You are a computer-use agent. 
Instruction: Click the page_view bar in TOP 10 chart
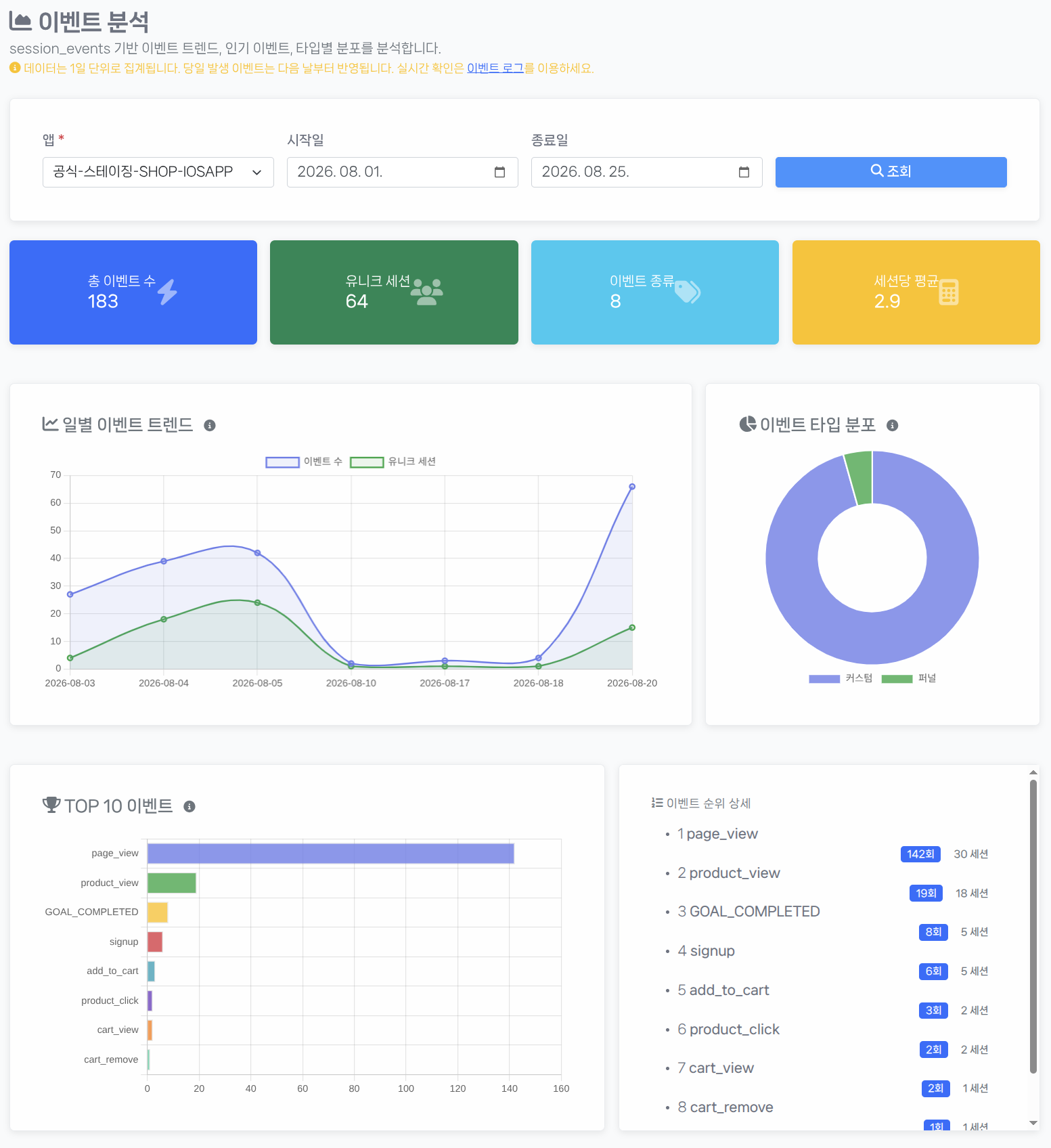coord(331,854)
